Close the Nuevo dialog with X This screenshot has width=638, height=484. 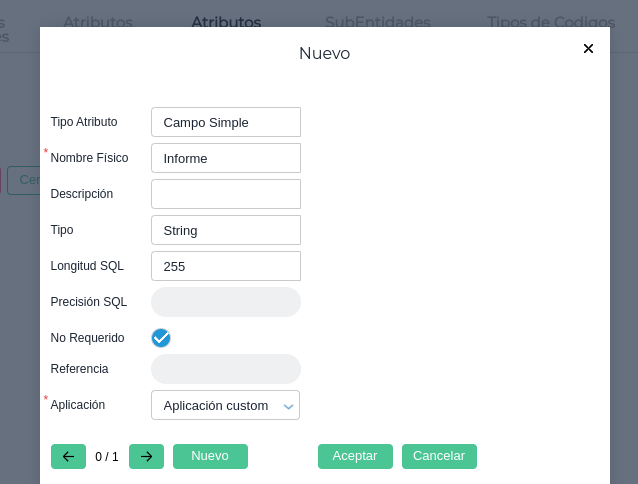[588, 48]
